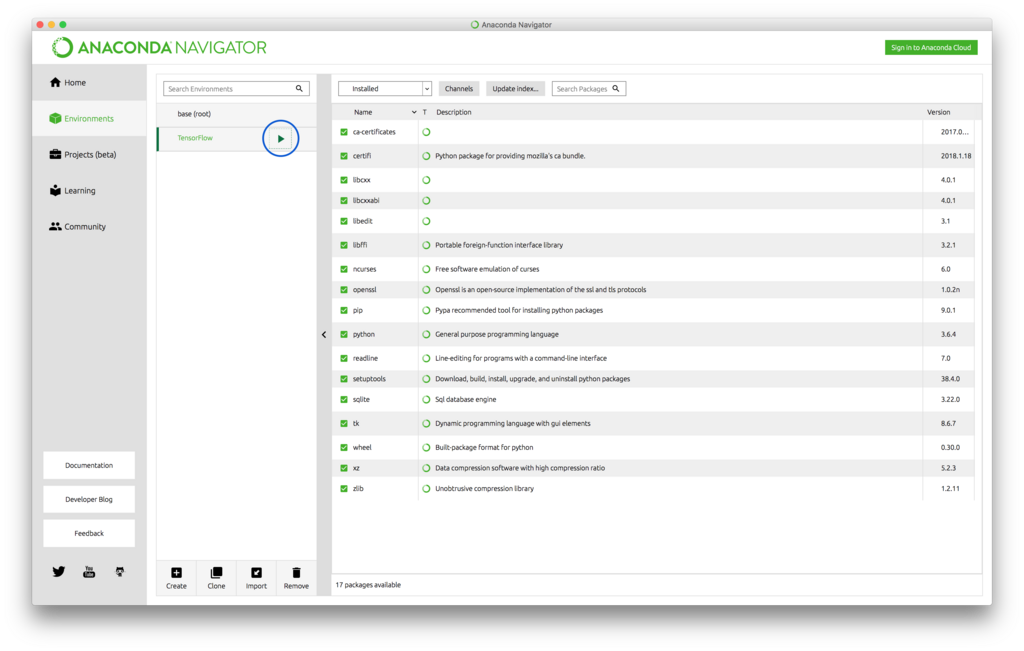Click the type icon for pip
The height and width of the screenshot is (651, 1024).
426,311
